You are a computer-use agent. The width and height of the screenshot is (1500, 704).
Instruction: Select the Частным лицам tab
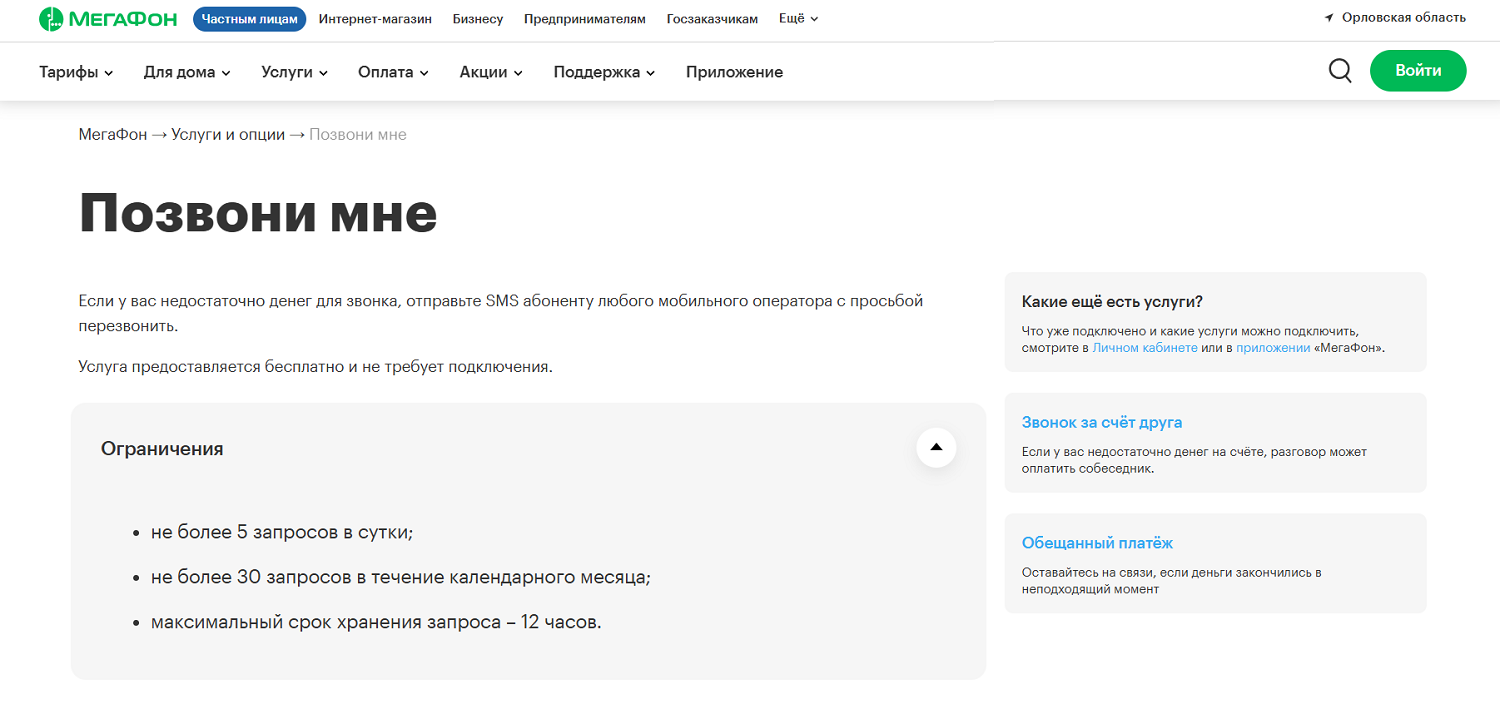point(249,19)
